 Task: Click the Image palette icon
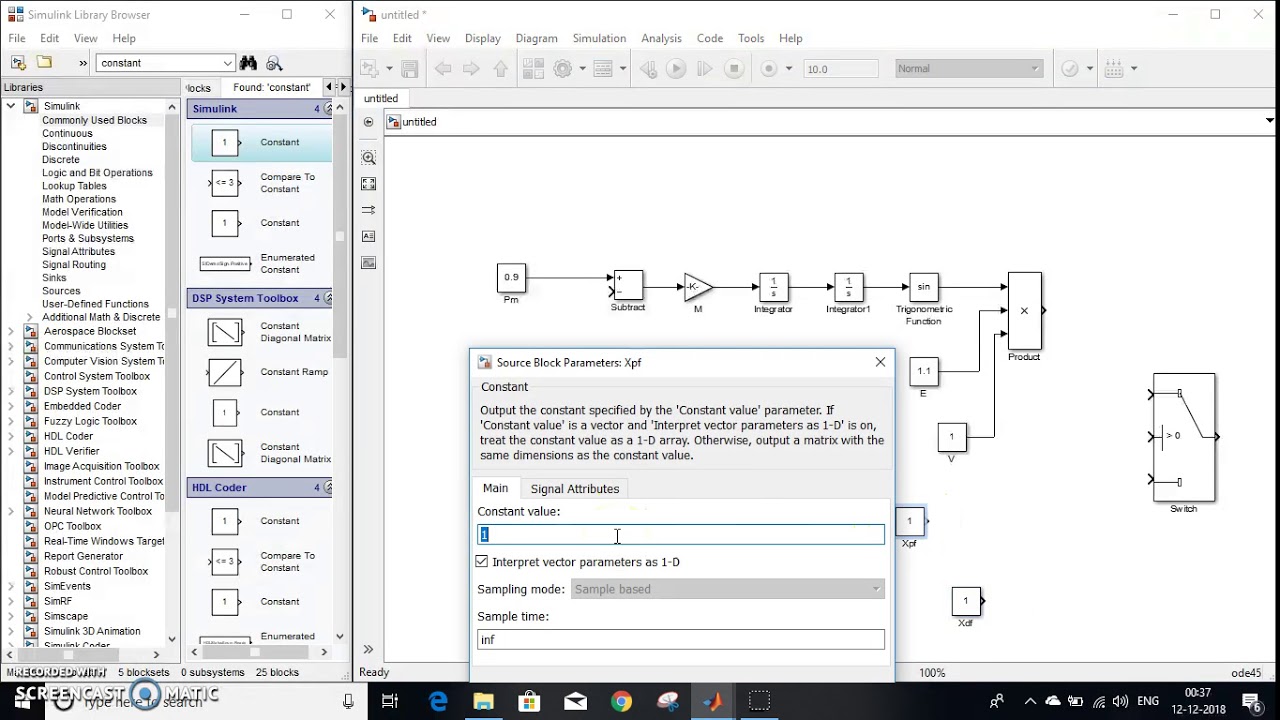(369, 263)
